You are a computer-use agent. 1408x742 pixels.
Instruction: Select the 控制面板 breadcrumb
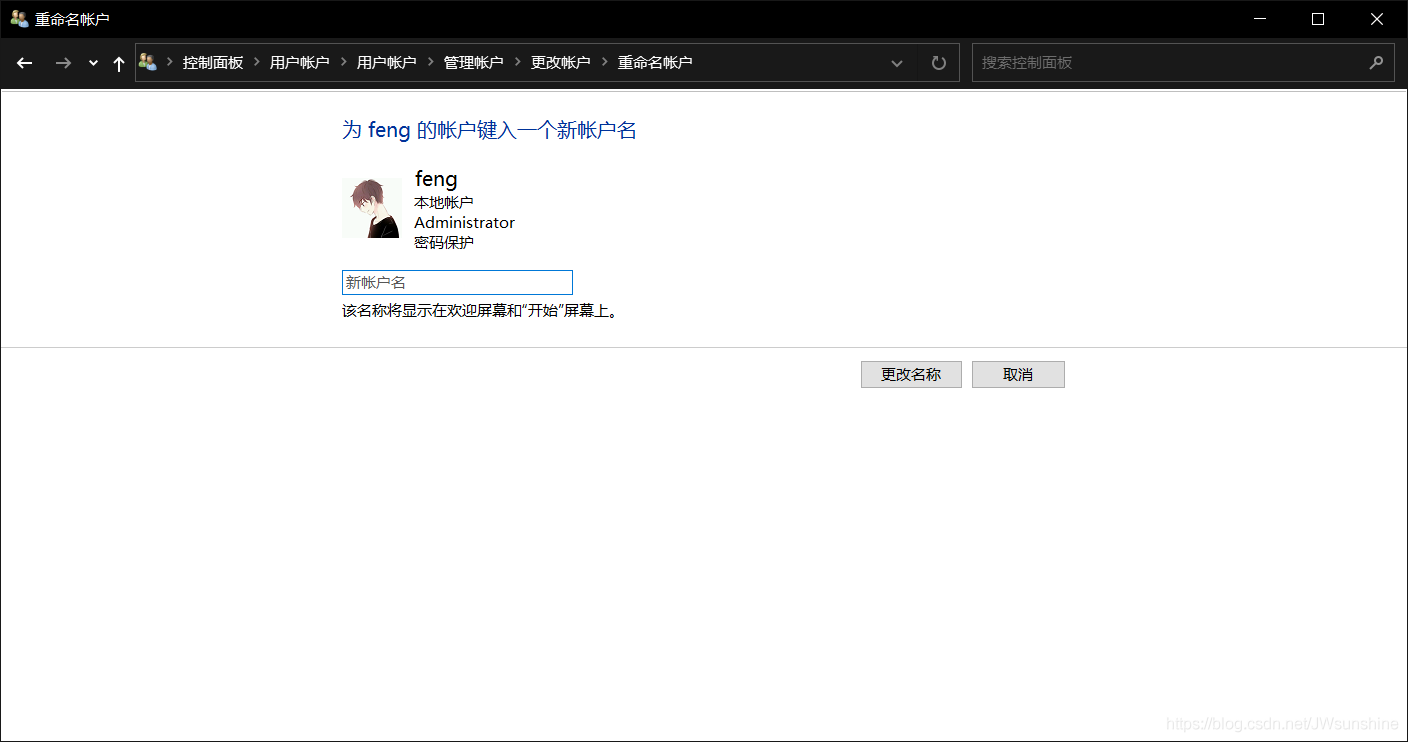[213, 62]
